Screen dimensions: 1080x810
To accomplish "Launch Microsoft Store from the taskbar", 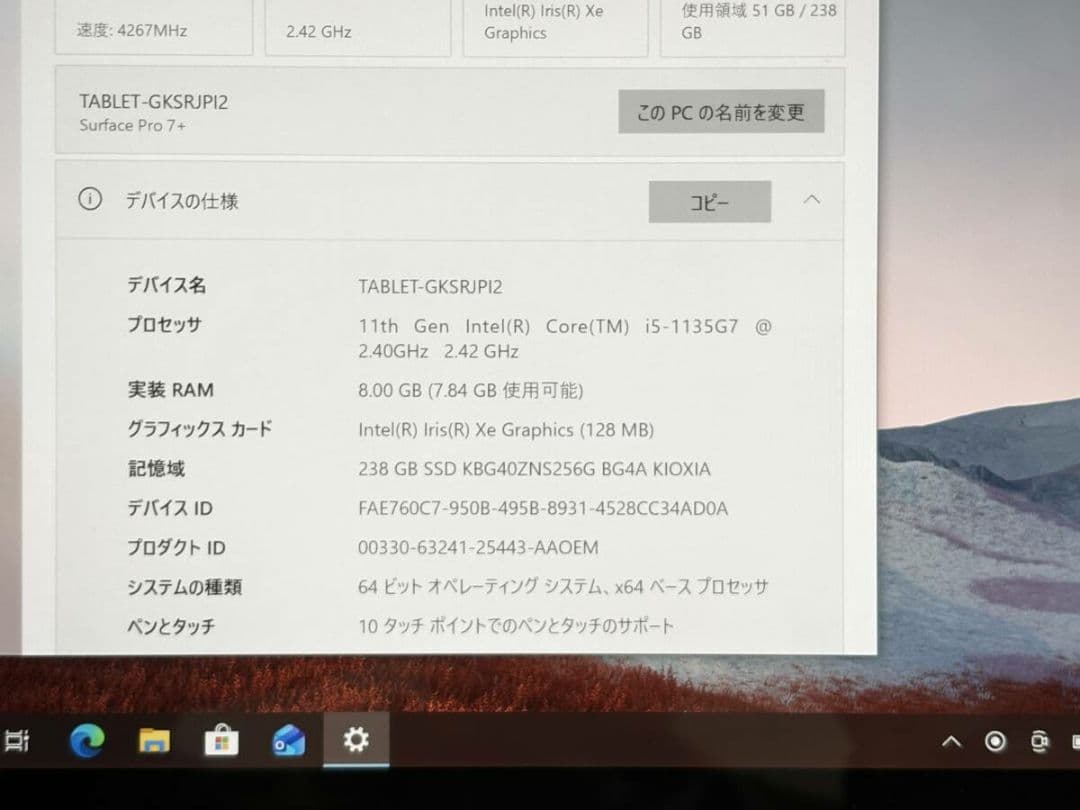I will (221, 741).
